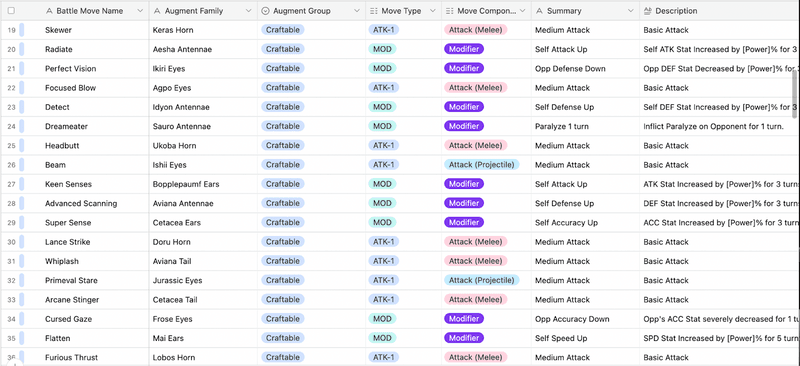
Task: Click the Cetacea Ears cell
Action: (x=203, y=223)
